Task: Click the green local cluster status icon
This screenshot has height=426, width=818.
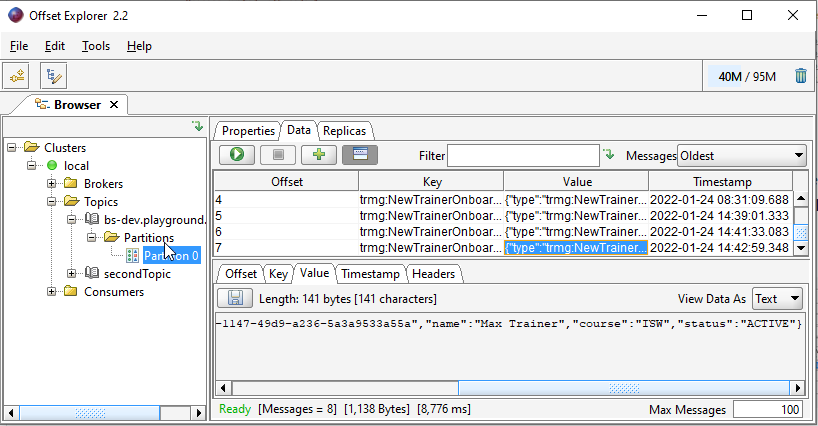Action: pyautogui.click(x=52, y=165)
